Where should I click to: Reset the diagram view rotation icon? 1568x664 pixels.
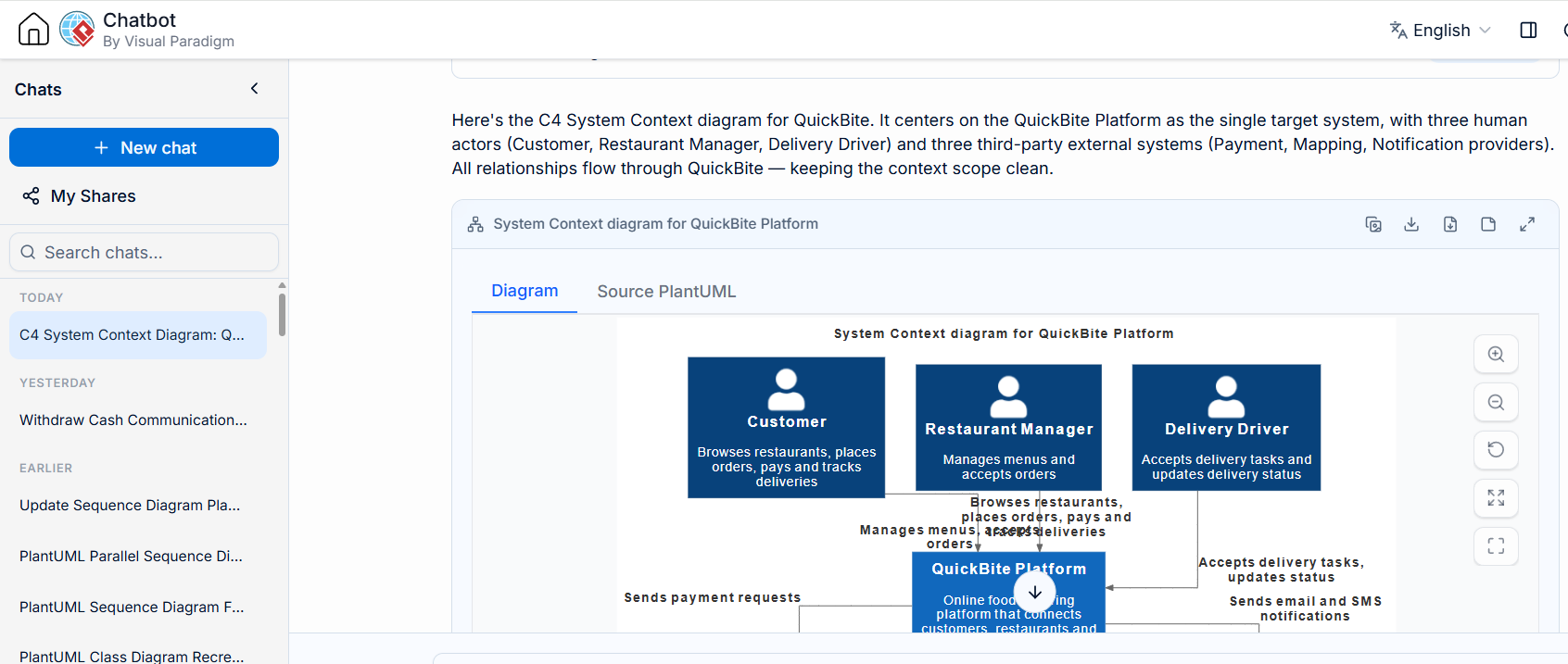click(x=1496, y=450)
